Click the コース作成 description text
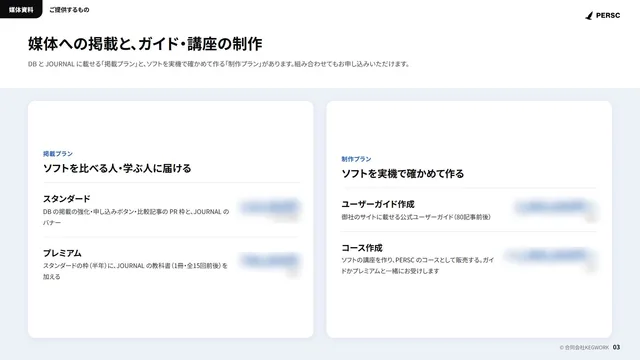 [418, 265]
